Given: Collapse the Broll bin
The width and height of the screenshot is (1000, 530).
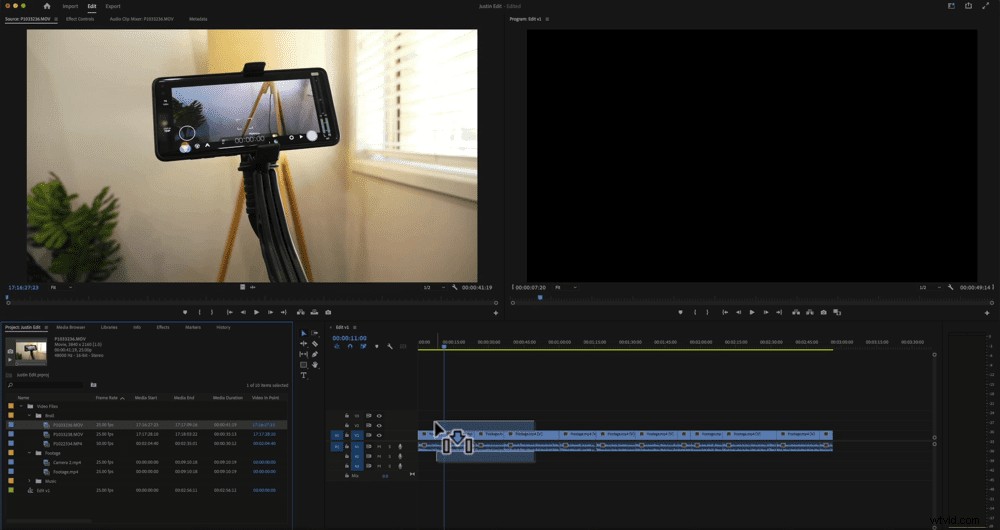Looking at the screenshot, I should (x=29, y=415).
